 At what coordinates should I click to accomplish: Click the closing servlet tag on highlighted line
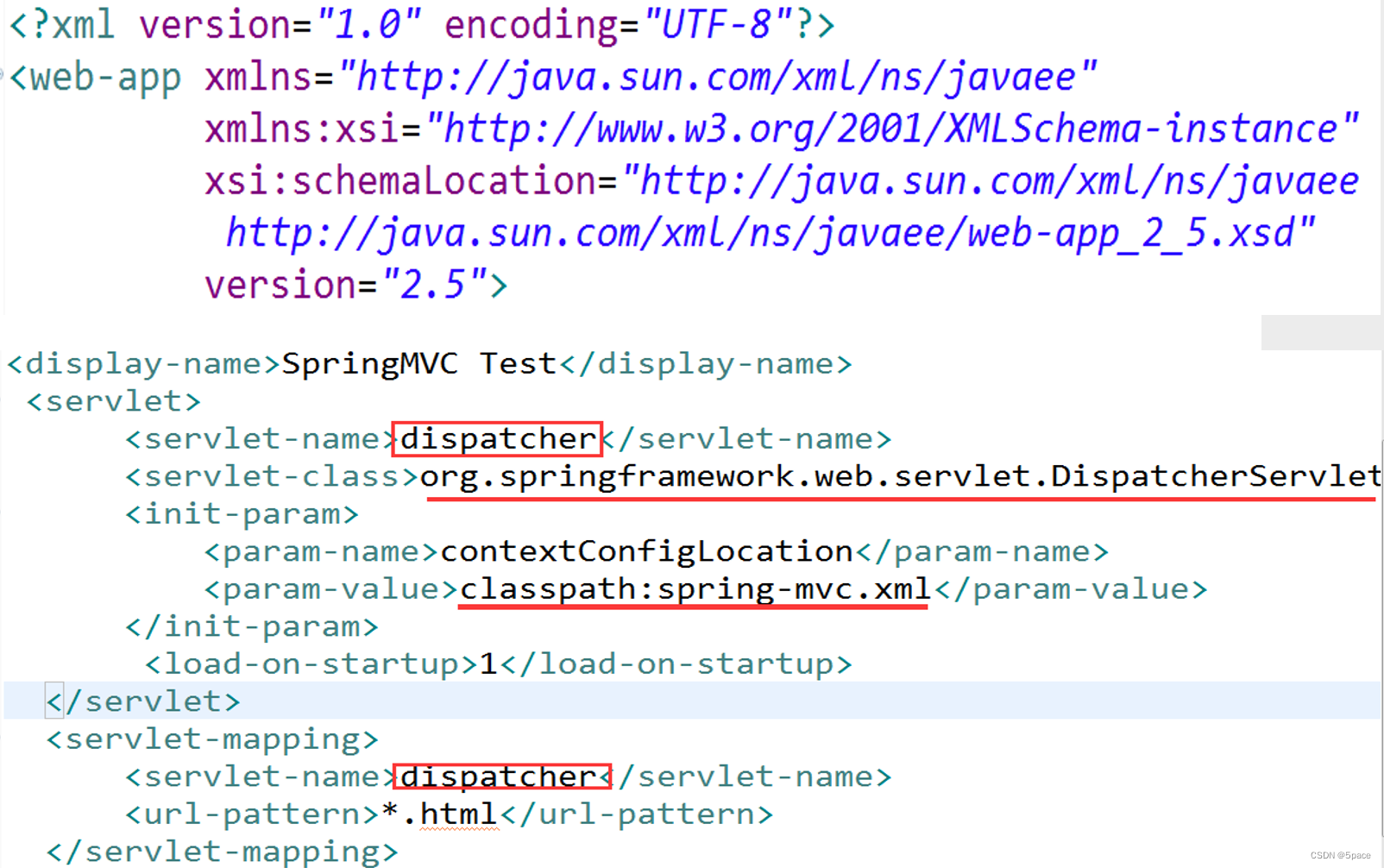point(143,701)
